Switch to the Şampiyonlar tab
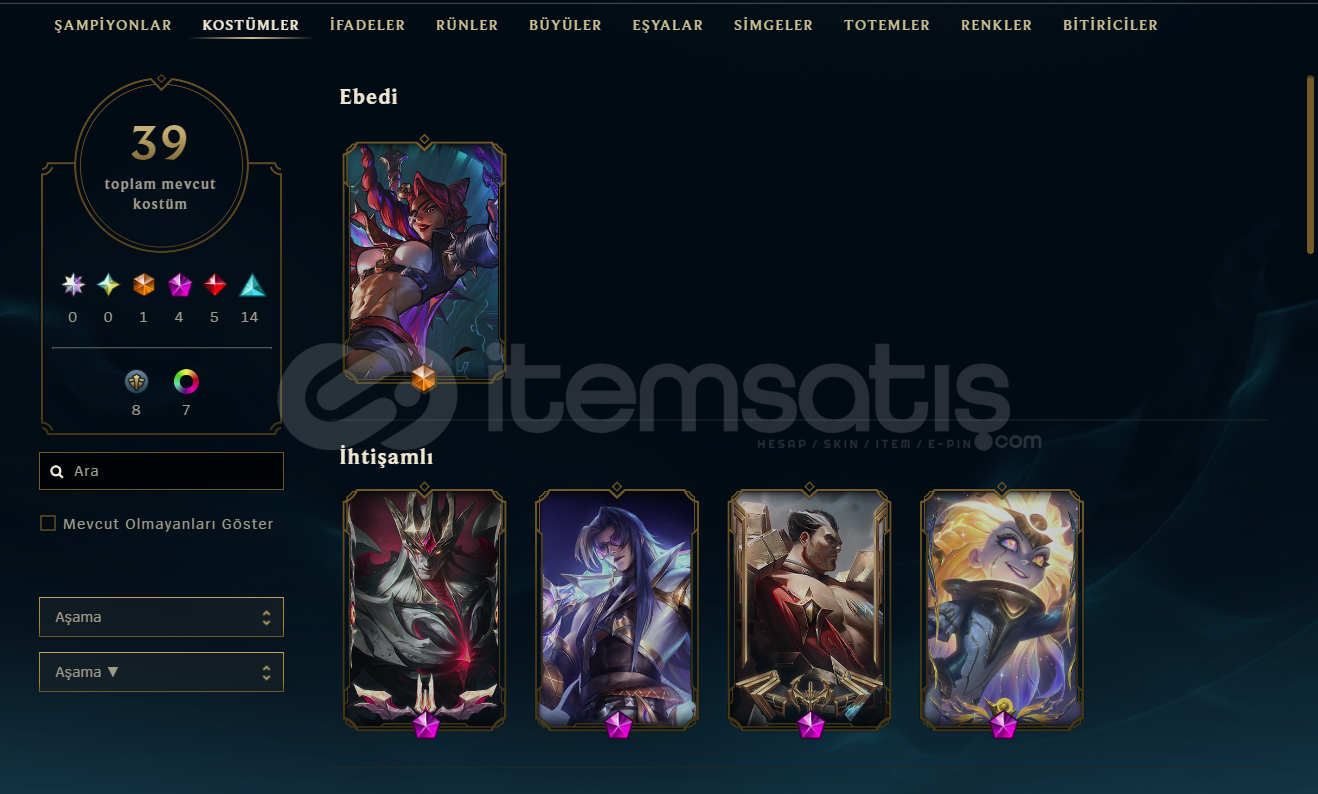The width and height of the screenshot is (1318, 794). (113, 25)
